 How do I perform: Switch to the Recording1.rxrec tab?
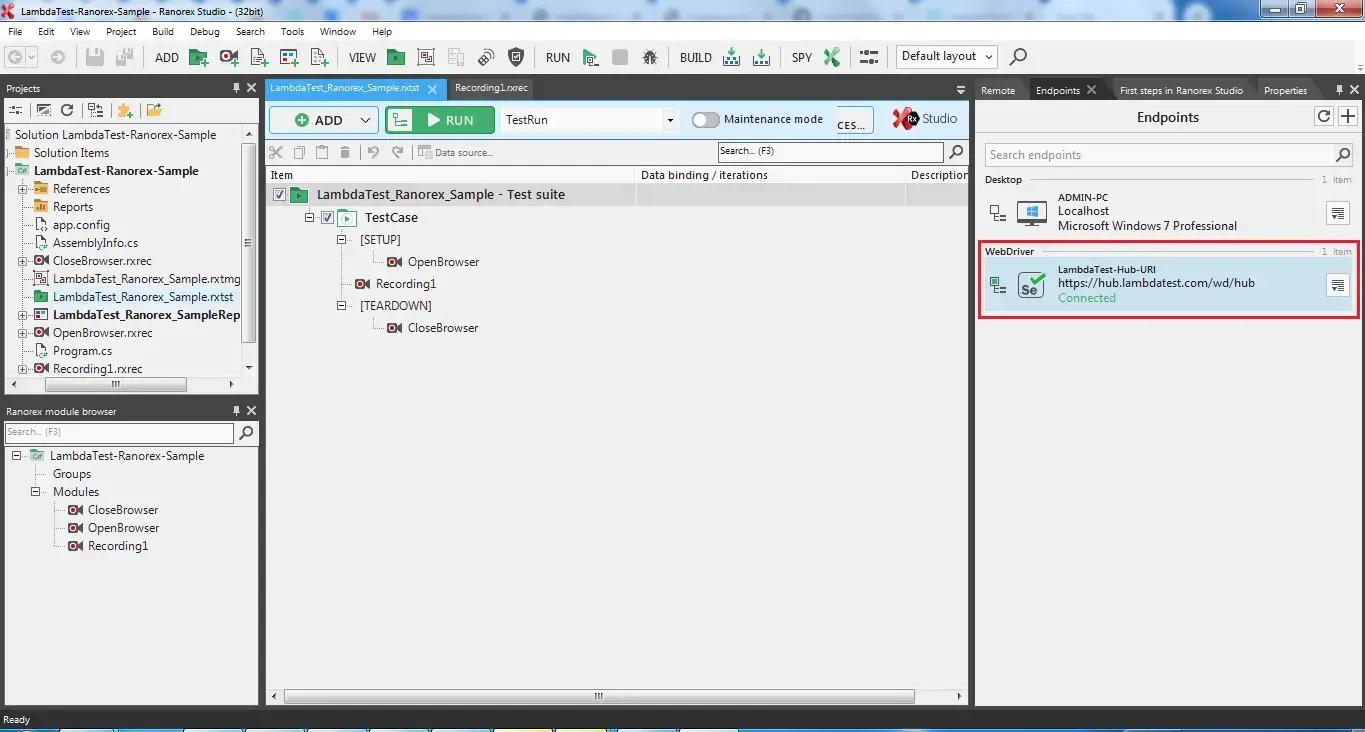coord(490,88)
